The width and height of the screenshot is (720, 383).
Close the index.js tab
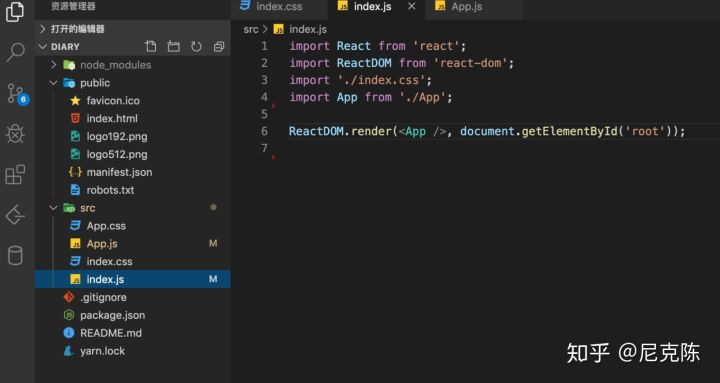pos(411,6)
